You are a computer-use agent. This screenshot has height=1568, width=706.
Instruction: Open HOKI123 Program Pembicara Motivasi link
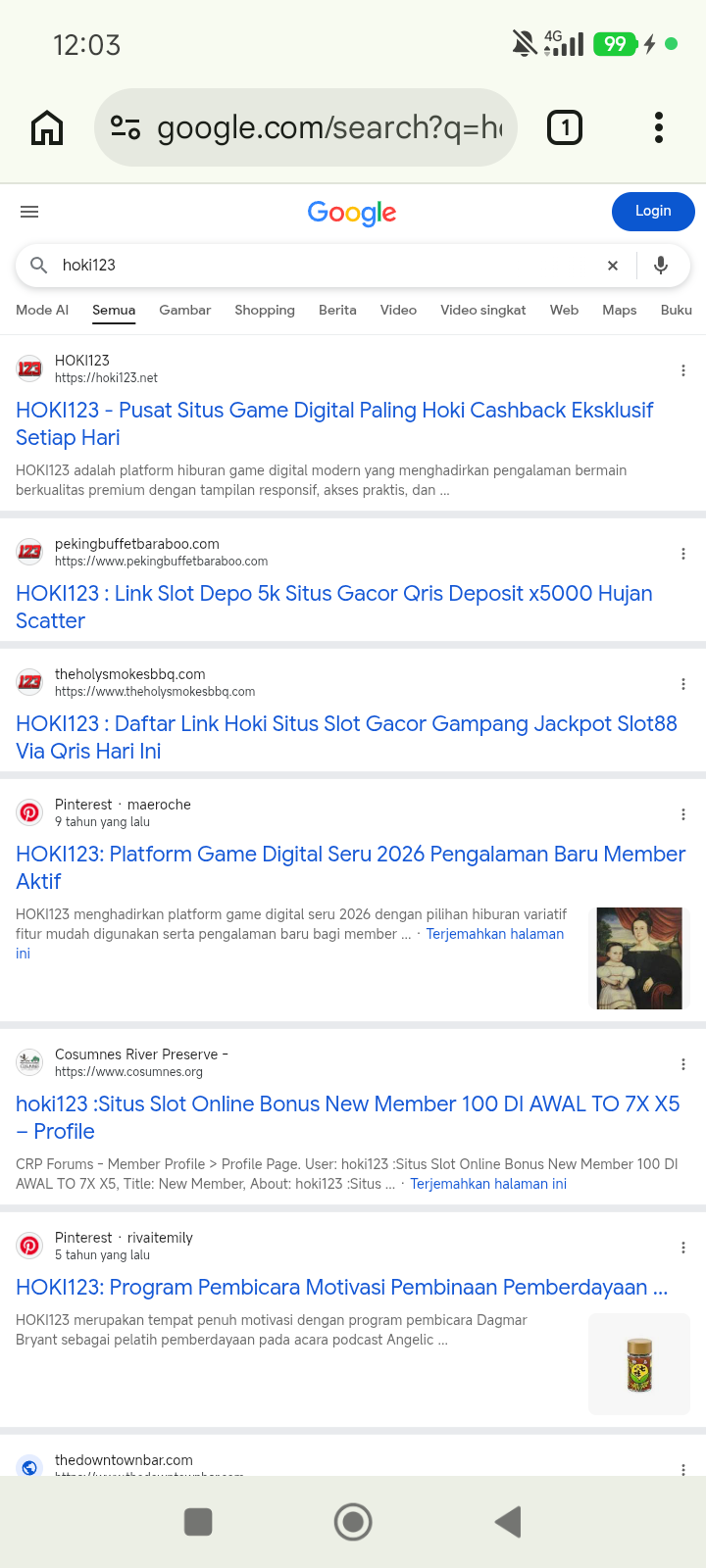point(342,1287)
